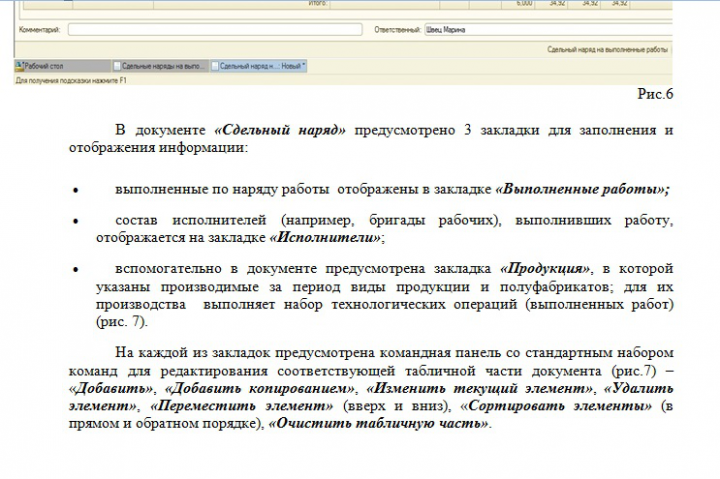This screenshot has height=479, width=720.
Task: Click the document icon on the Сдельный наряд Новый tab
Action: [215, 66]
